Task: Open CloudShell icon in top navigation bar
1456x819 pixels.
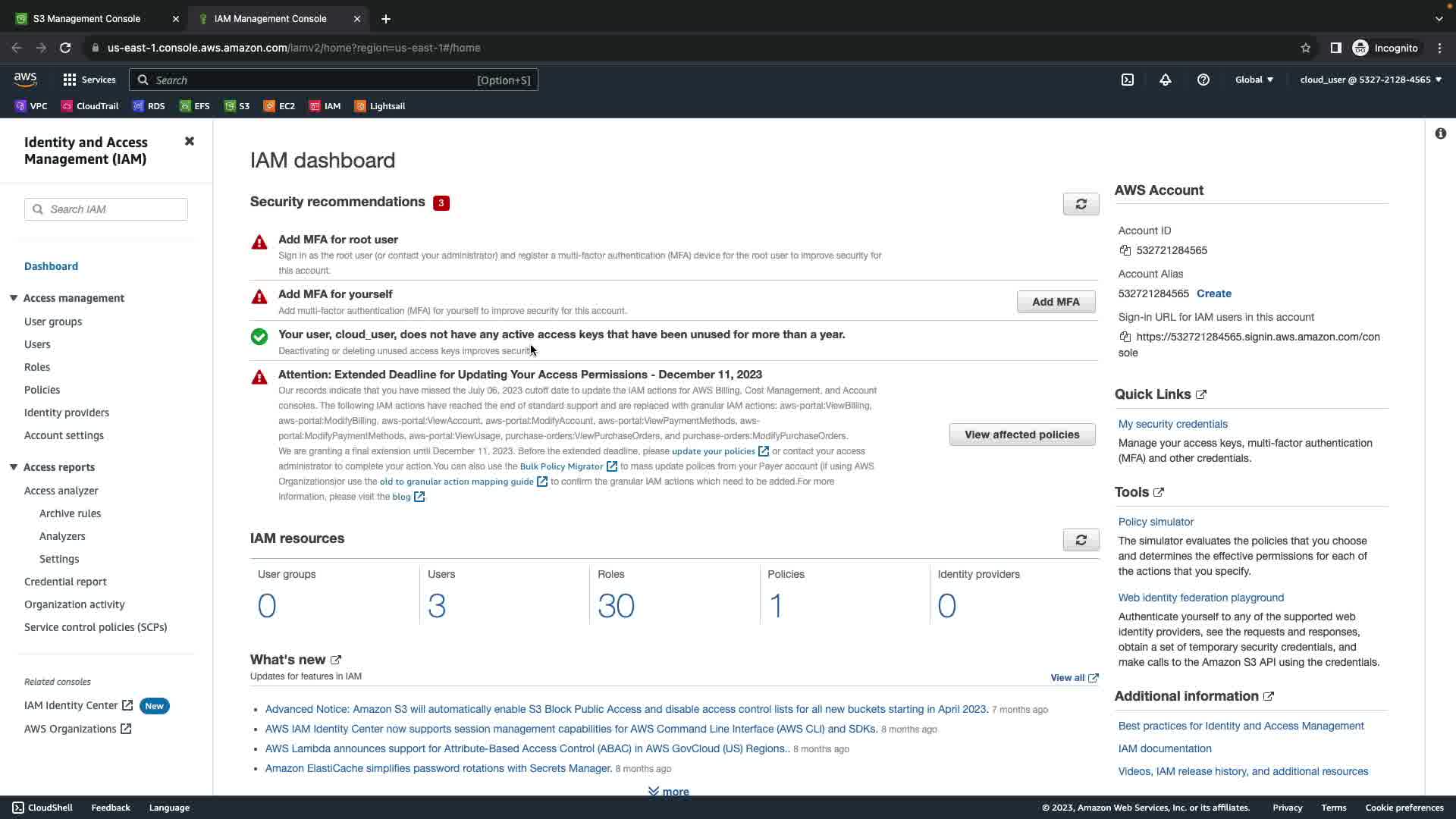Action: [1128, 80]
